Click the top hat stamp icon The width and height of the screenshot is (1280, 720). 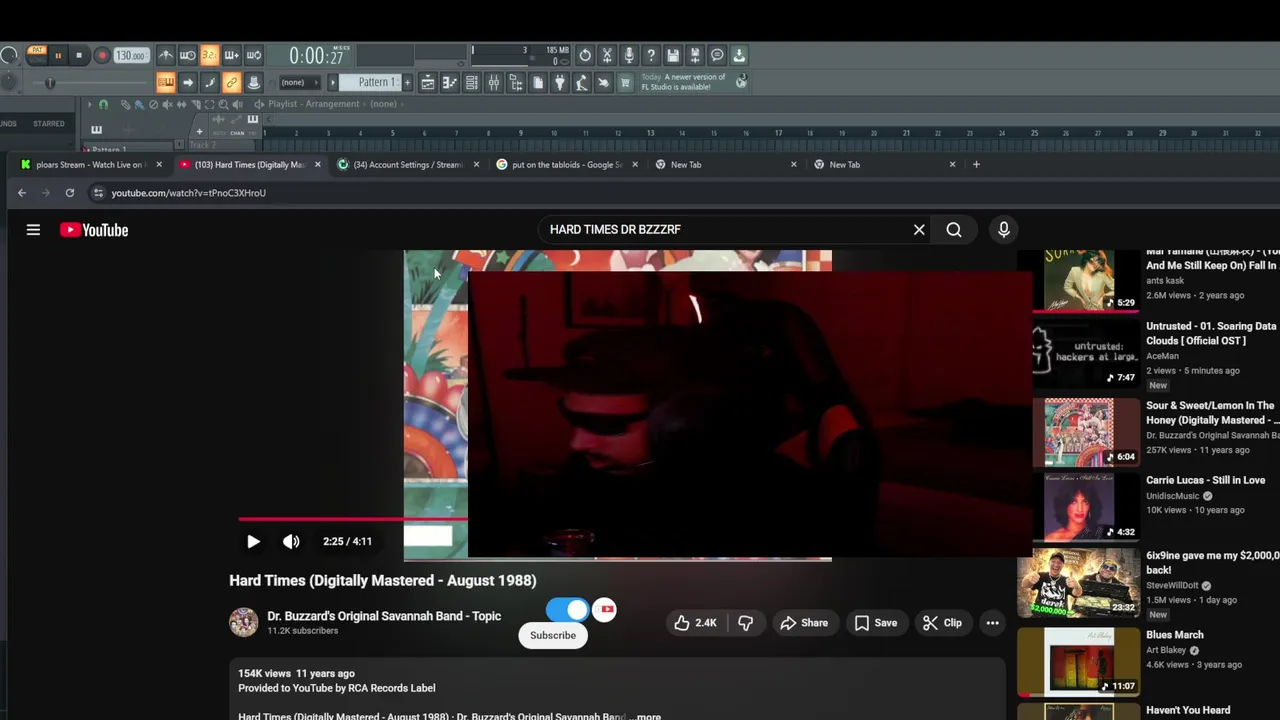tap(254, 83)
